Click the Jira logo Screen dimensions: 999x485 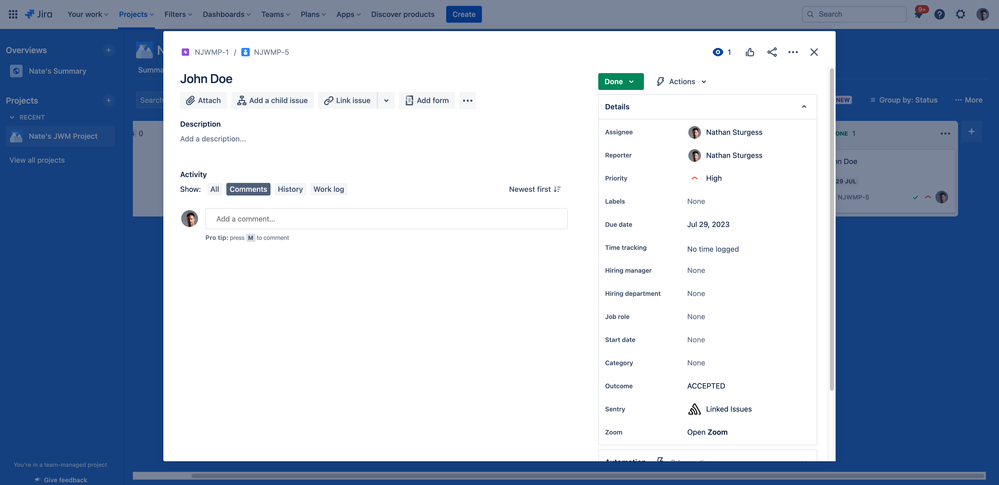point(39,14)
